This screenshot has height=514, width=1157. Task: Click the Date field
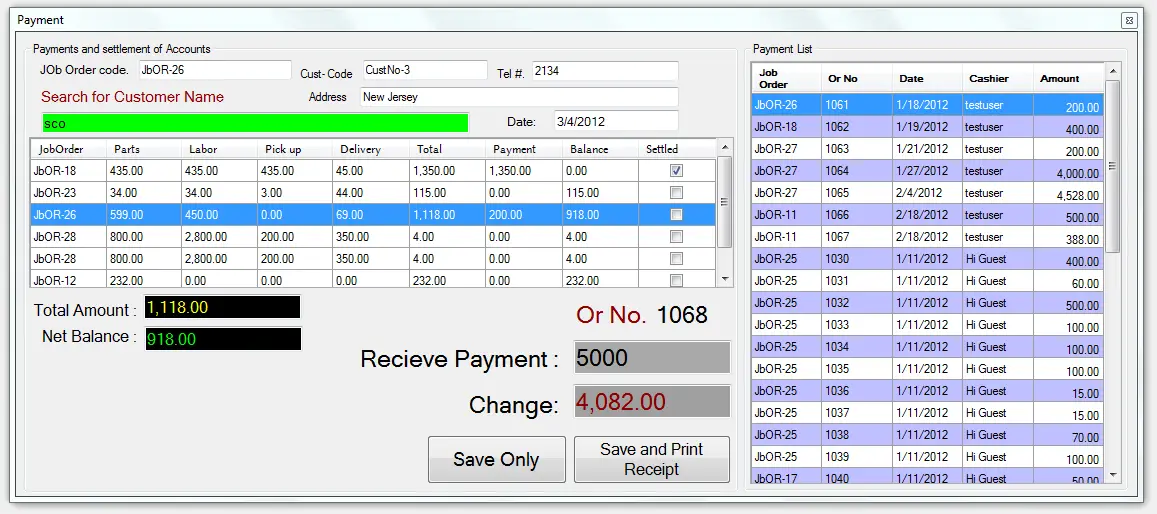click(615, 121)
